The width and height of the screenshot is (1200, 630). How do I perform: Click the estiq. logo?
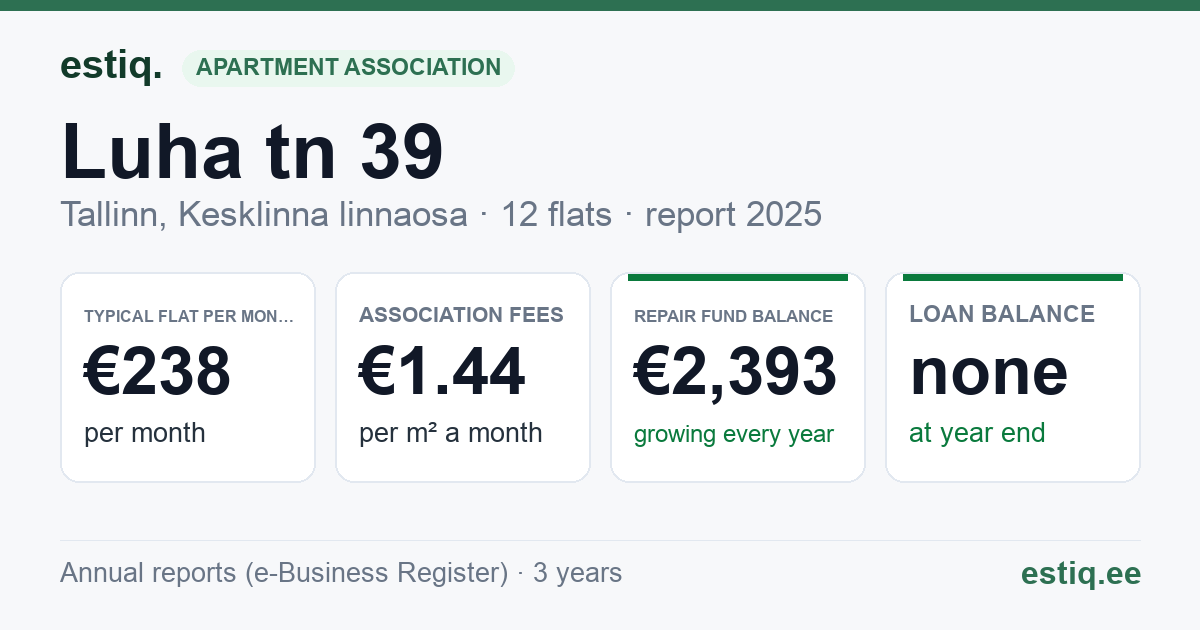click(111, 66)
